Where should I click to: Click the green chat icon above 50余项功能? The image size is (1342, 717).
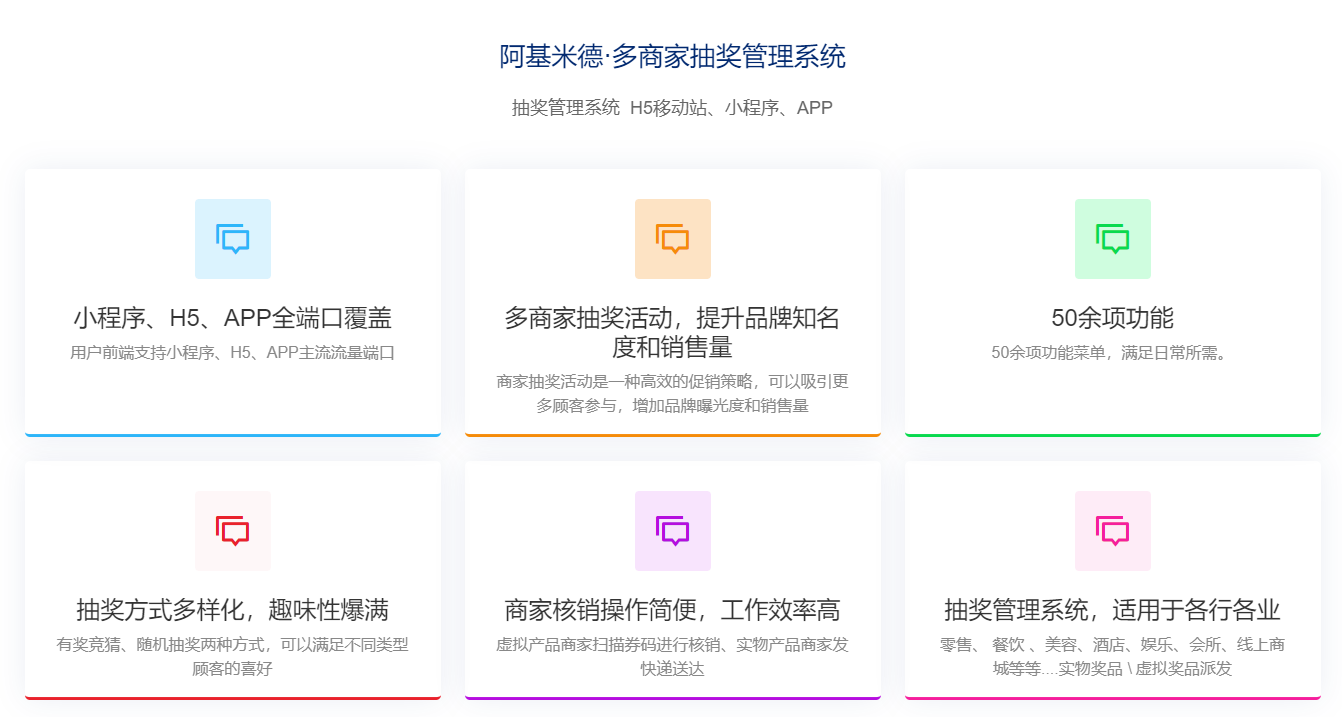1113,239
